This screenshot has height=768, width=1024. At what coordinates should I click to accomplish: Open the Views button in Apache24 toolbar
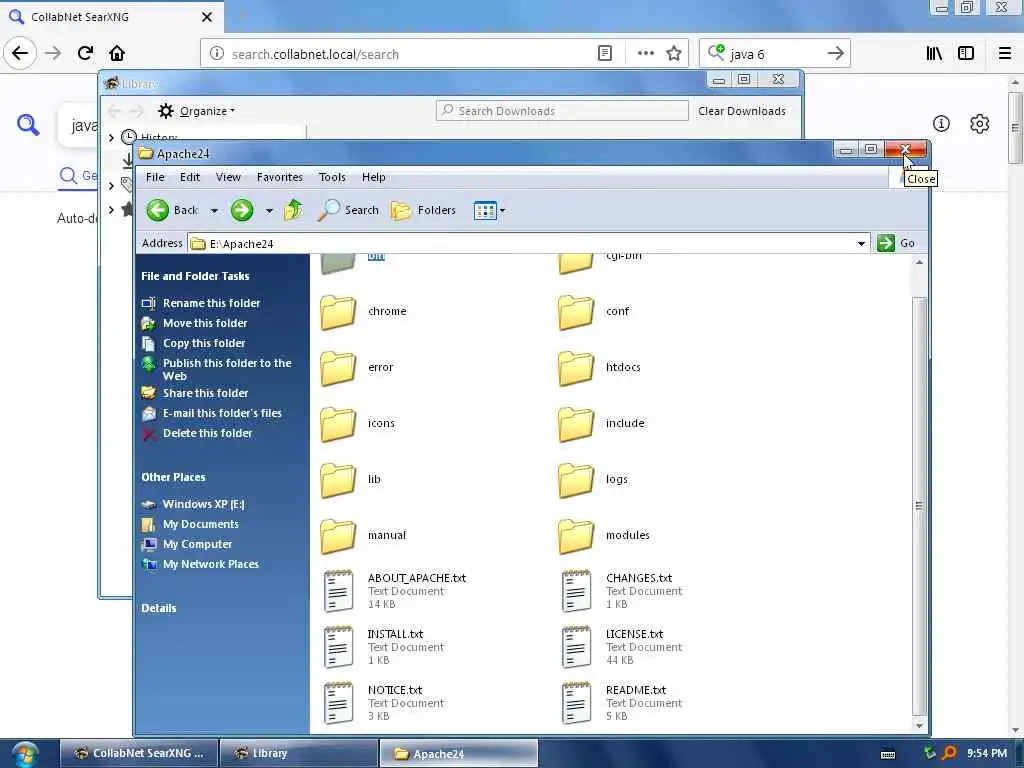click(x=485, y=210)
